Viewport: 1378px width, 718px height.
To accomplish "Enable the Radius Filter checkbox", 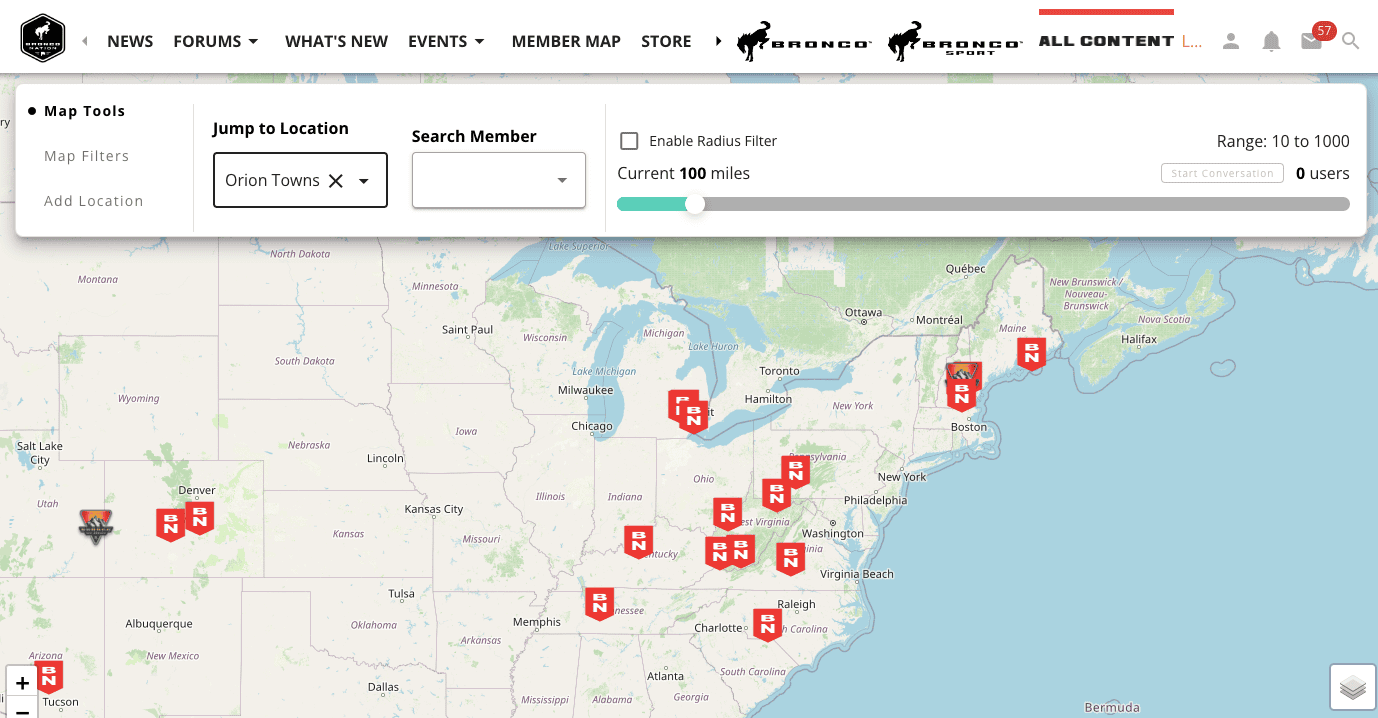I will pos(629,141).
